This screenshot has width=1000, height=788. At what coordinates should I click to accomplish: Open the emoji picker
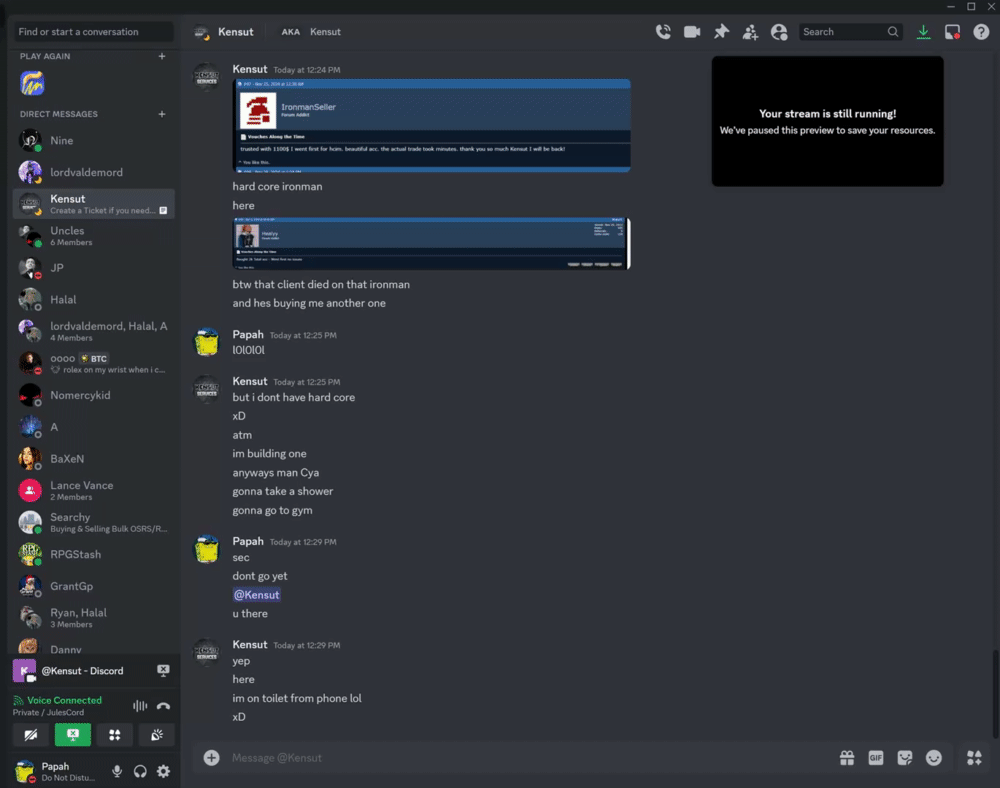(x=934, y=757)
